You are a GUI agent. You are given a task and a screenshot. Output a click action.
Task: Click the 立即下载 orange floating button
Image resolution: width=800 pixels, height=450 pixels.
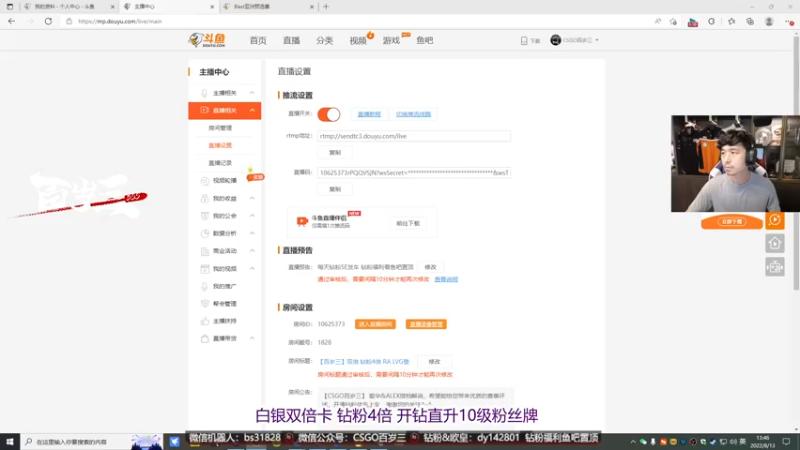click(x=732, y=221)
